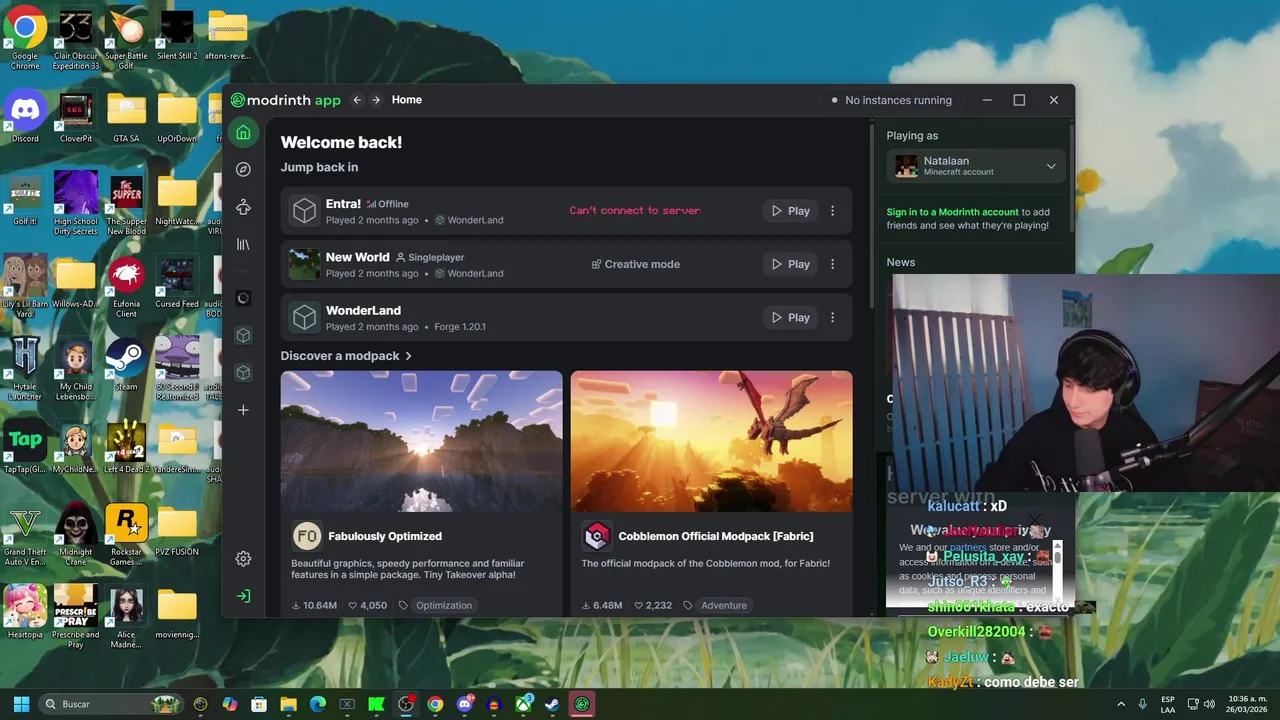Select Hytale Launcher desktop shortcut

point(25,369)
